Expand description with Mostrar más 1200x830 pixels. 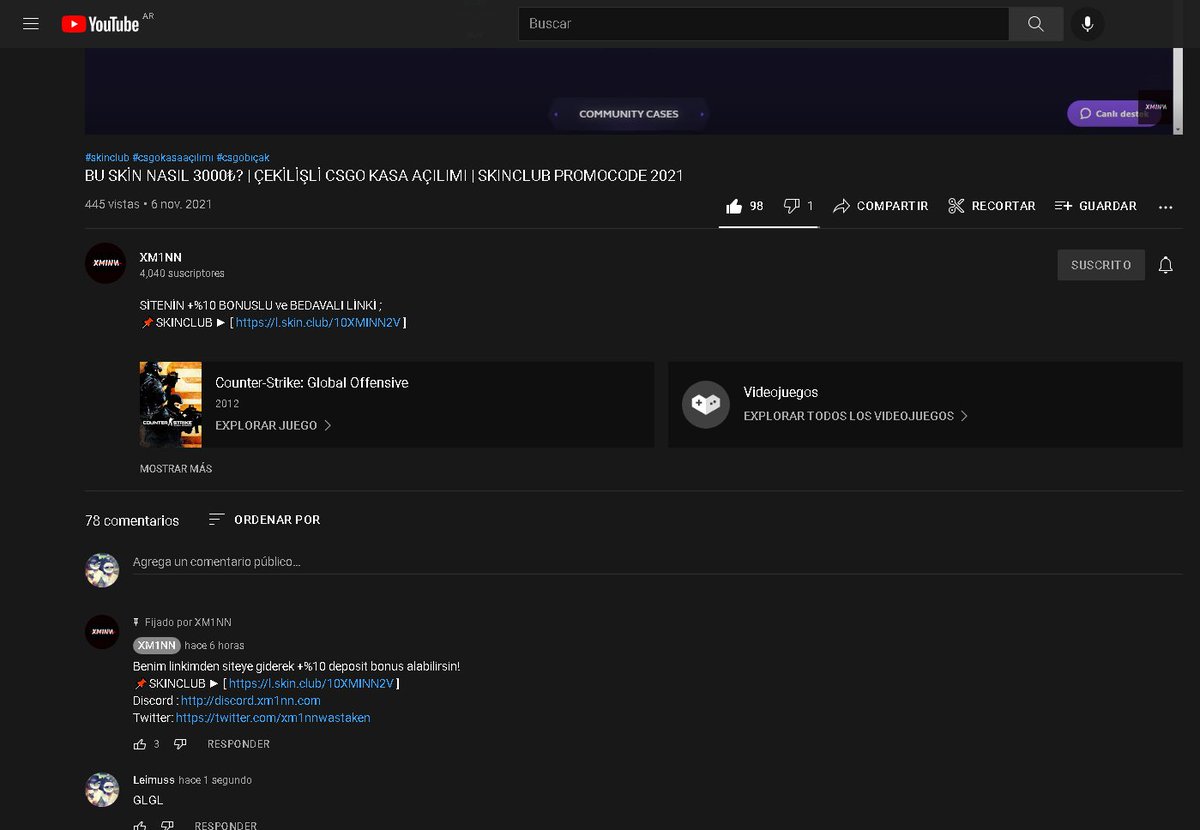coord(176,469)
